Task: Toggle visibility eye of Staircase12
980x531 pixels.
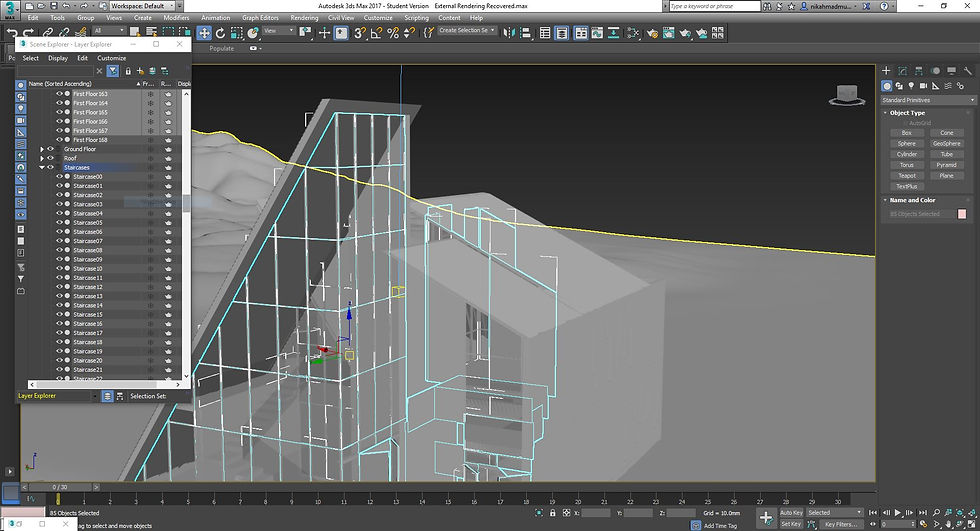Action: (x=59, y=287)
